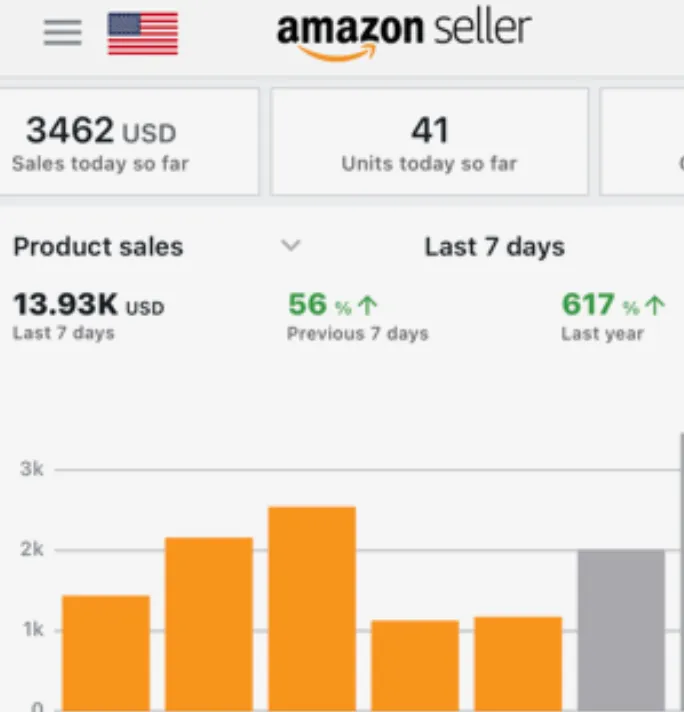684x712 pixels.
Task: Tap the partially visible third summary card
Action: (x=642, y=142)
